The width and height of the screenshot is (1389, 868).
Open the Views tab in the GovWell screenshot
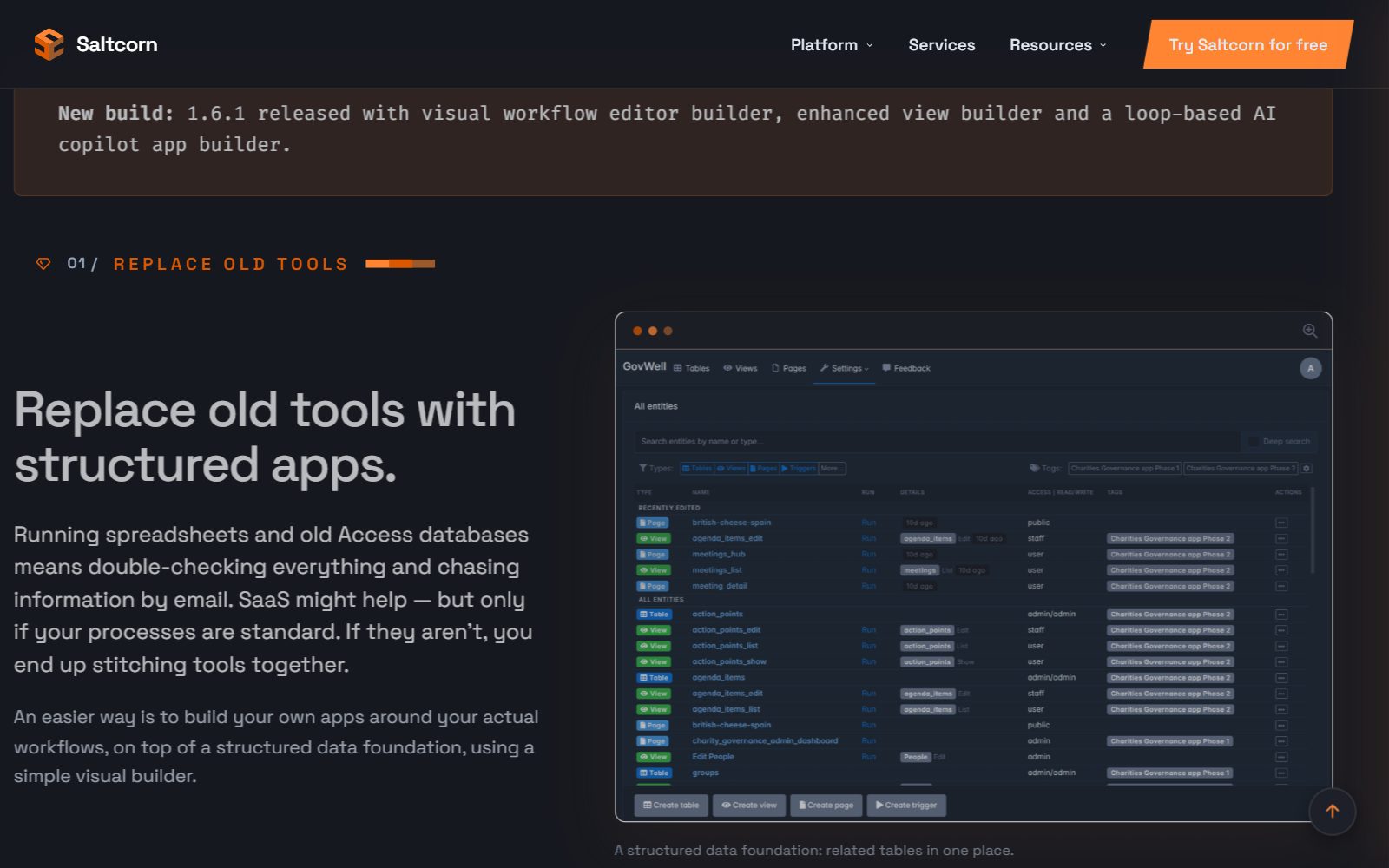click(741, 368)
